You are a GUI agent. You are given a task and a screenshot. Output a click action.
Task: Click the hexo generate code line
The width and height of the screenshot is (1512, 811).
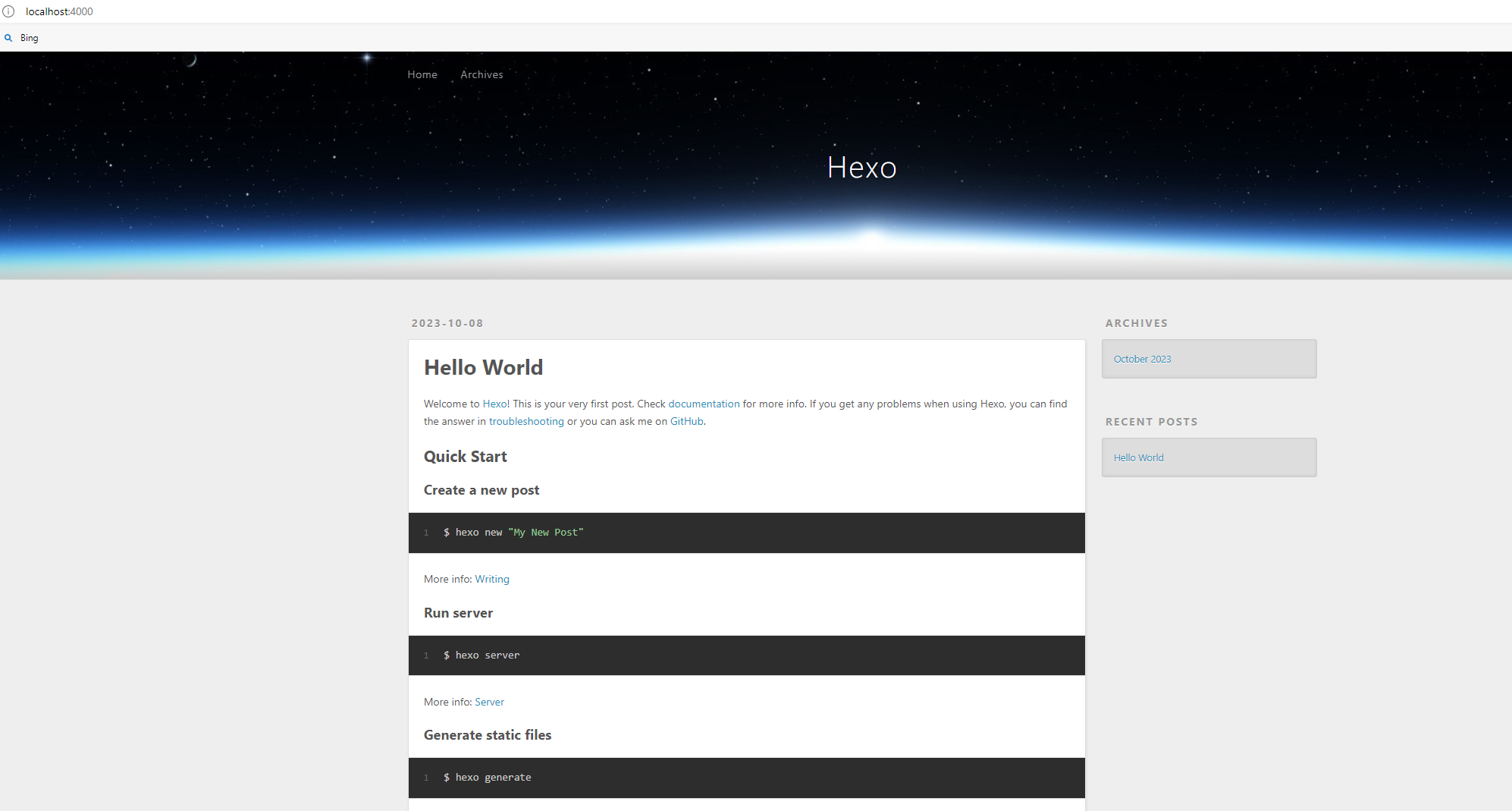point(746,778)
